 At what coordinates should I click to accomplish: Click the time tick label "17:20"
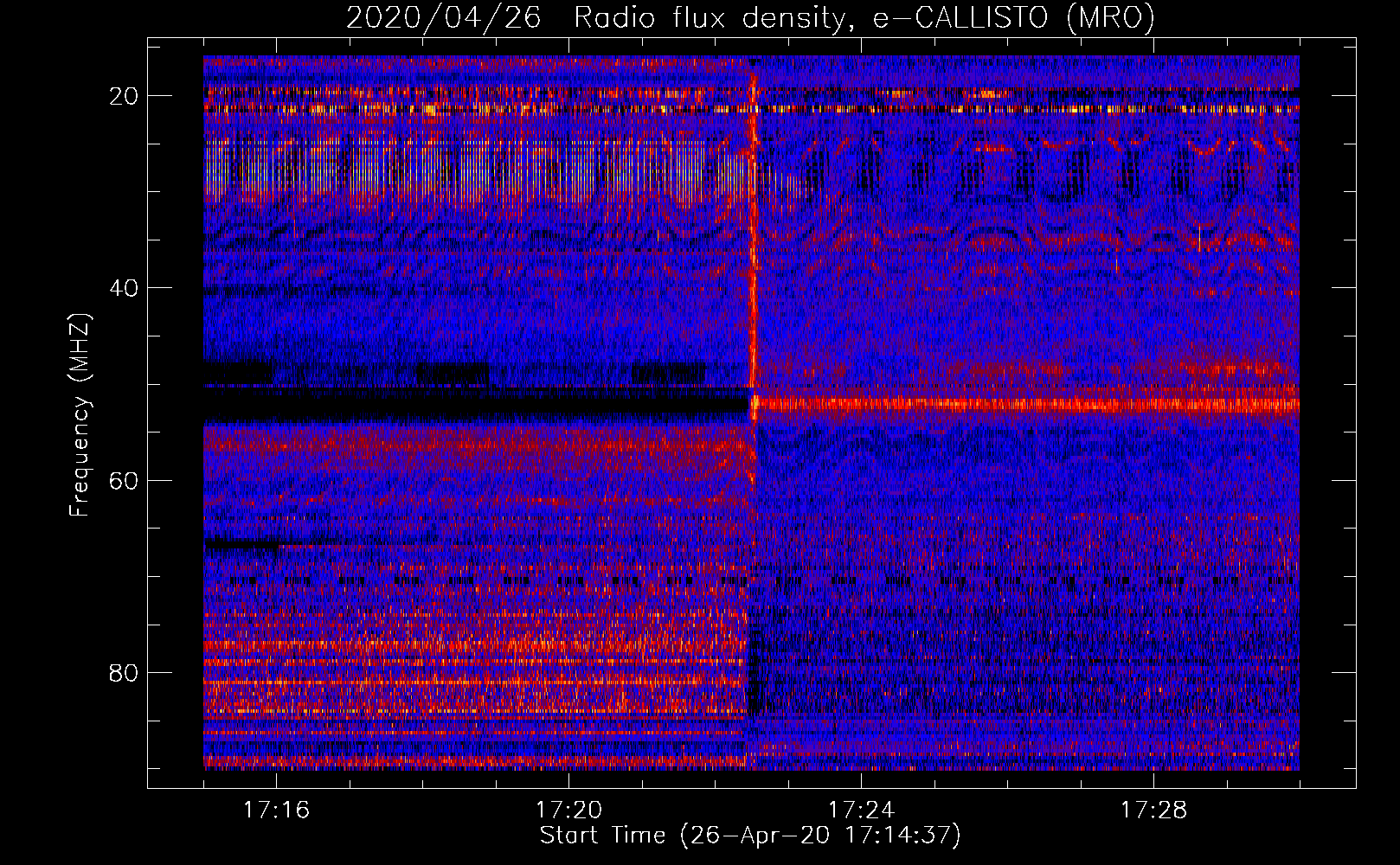[x=568, y=810]
